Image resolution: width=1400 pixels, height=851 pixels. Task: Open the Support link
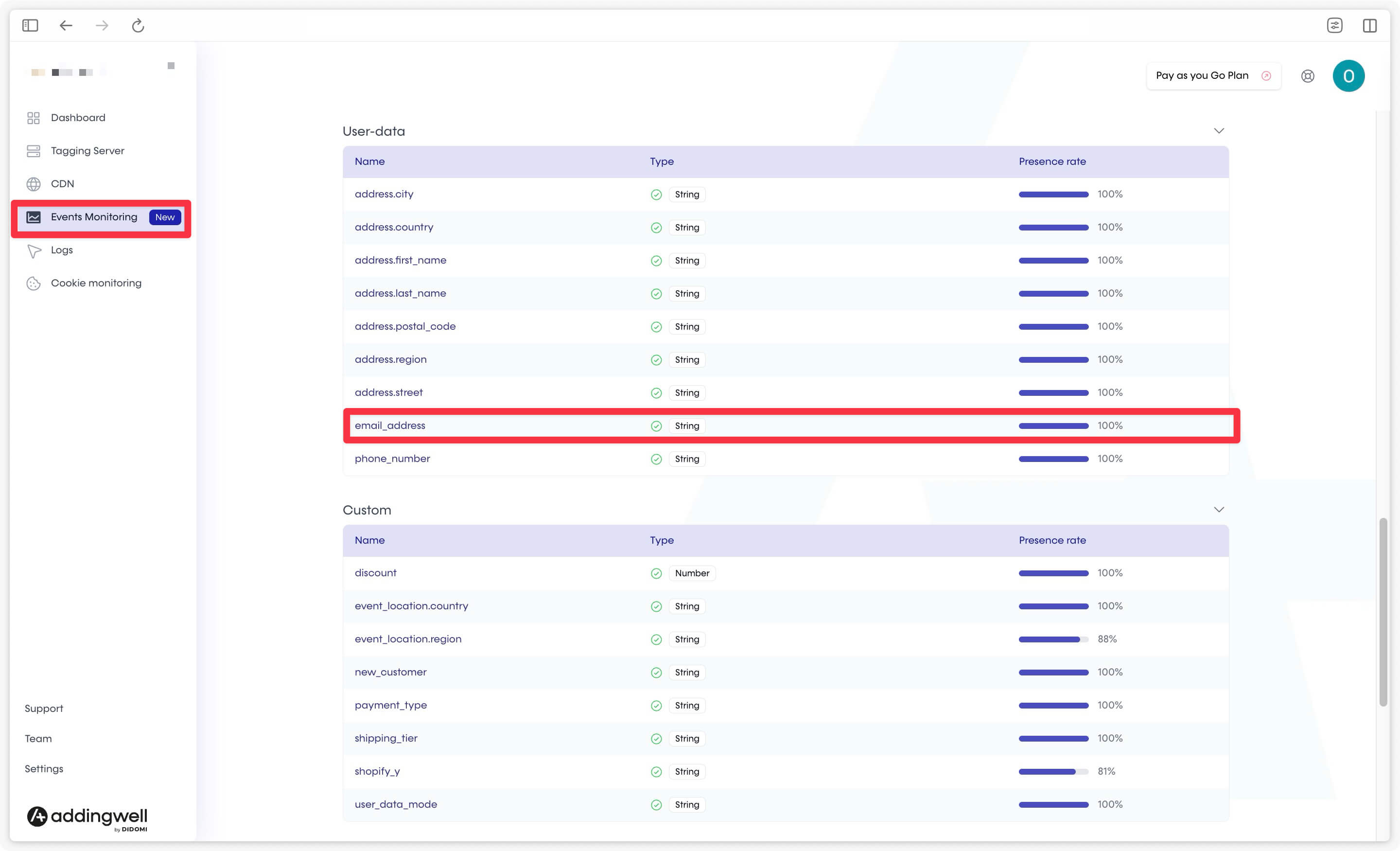pyautogui.click(x=44, y=709)
